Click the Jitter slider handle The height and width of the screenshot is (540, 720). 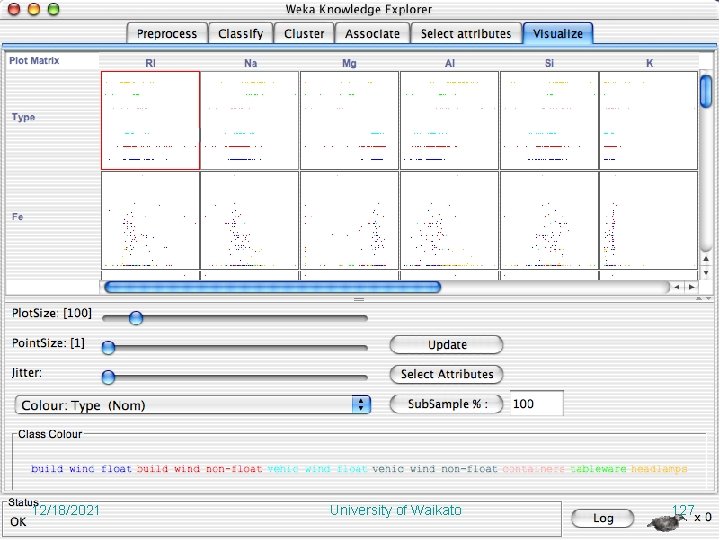click(x=108, y=377)
